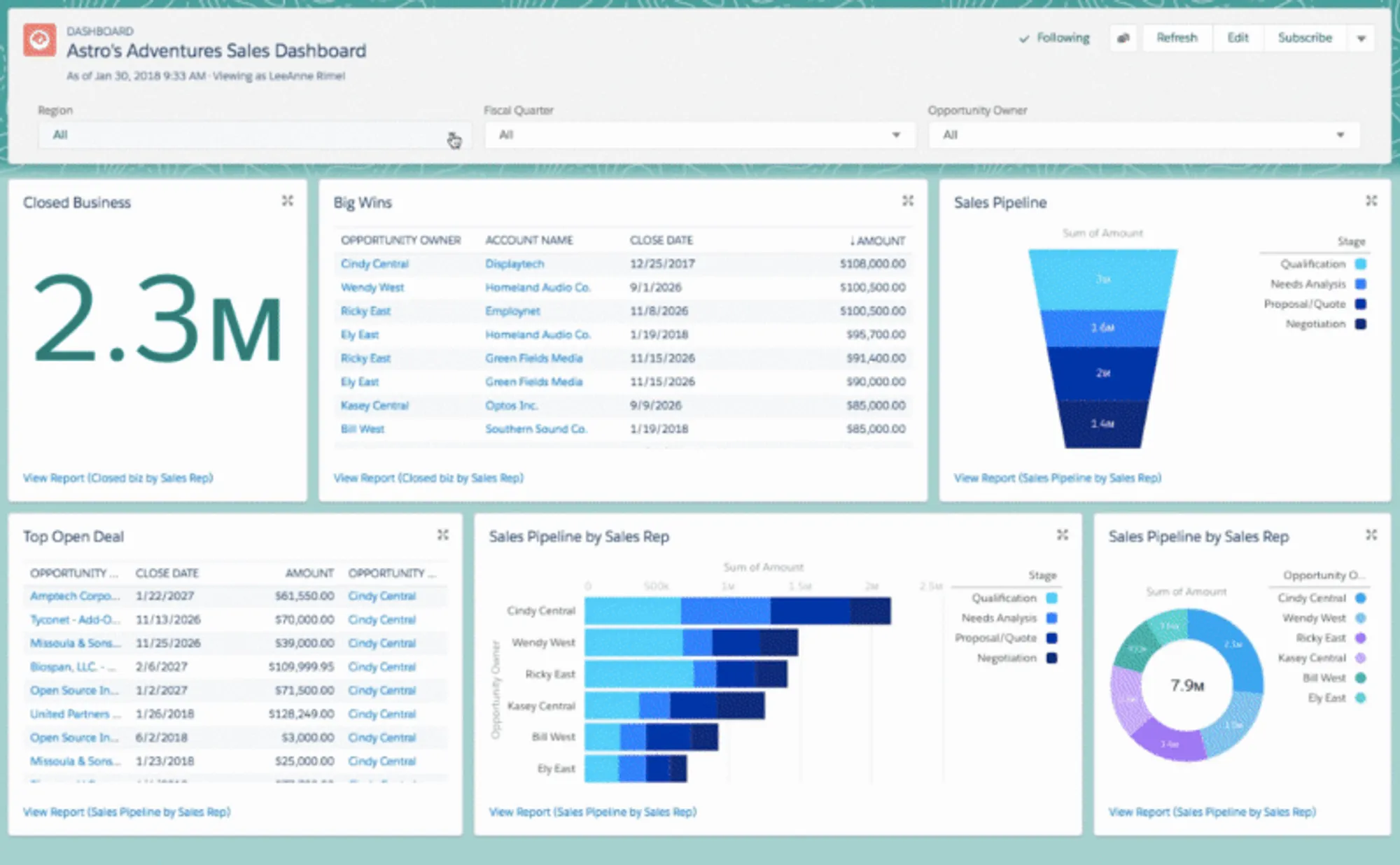The image size is (1400, 865).
Task: Open more actions arrow beside Subscribe
Action: tap(1361, 38)
